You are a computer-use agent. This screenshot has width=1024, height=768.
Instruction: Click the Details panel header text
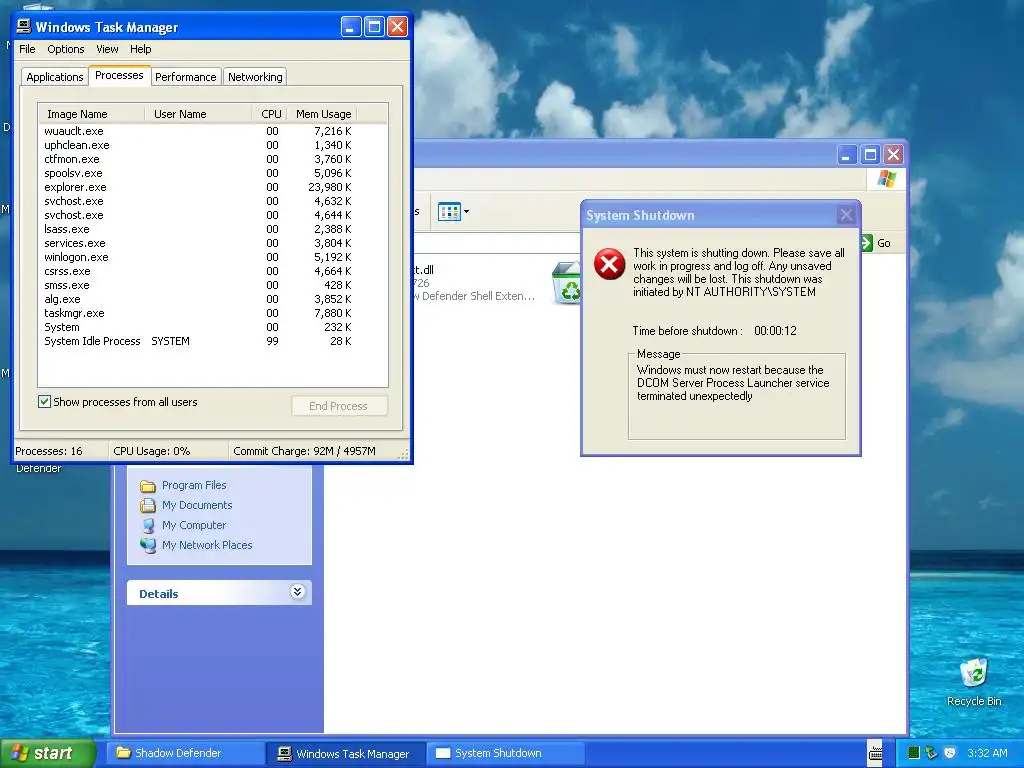[159, 594]
